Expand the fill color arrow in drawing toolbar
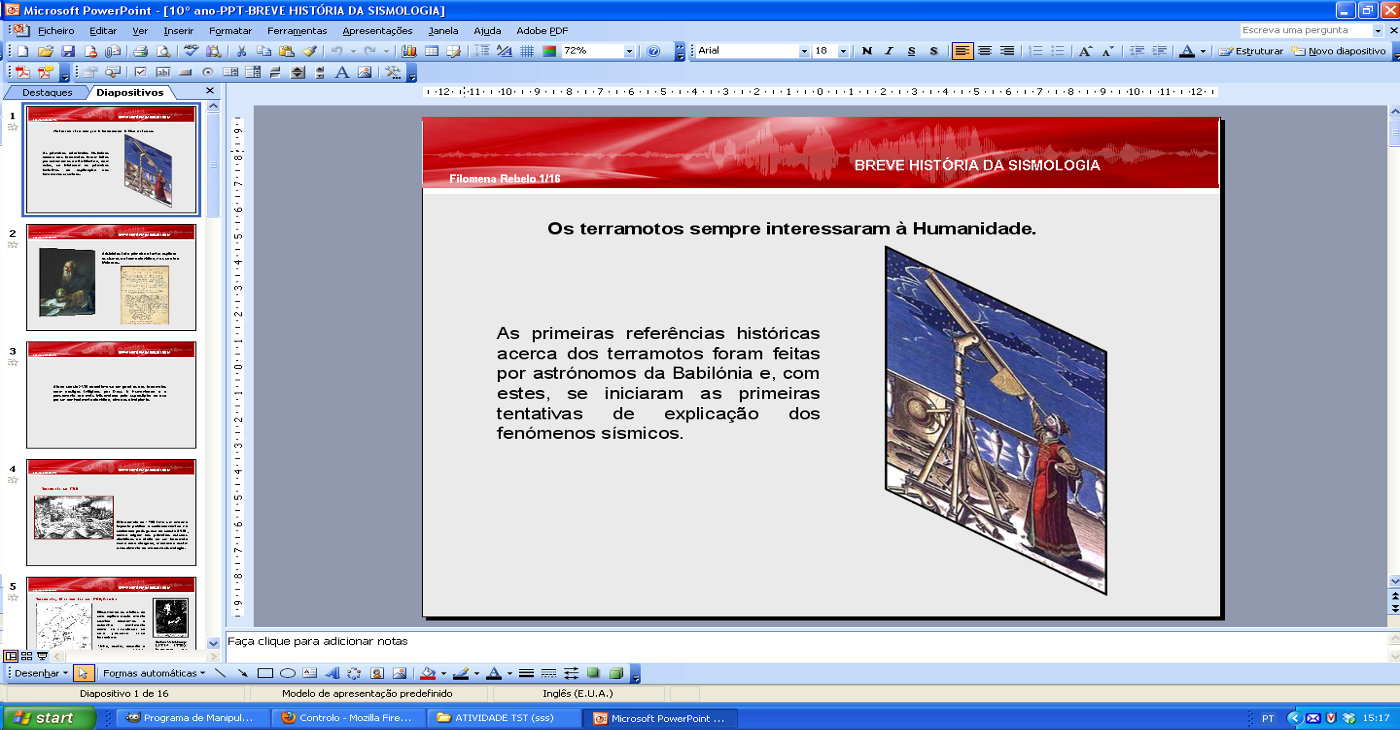 pos(444,673)
